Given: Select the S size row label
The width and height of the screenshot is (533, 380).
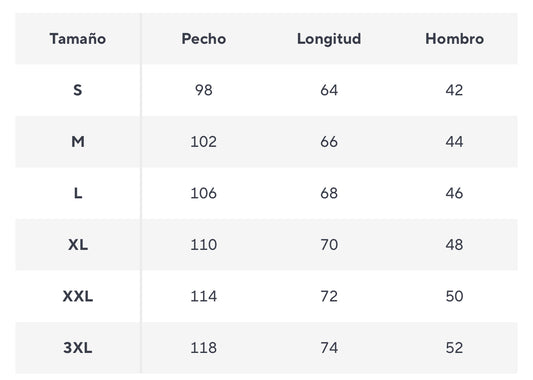Looking at the screenshot, I should coord(78,90).
